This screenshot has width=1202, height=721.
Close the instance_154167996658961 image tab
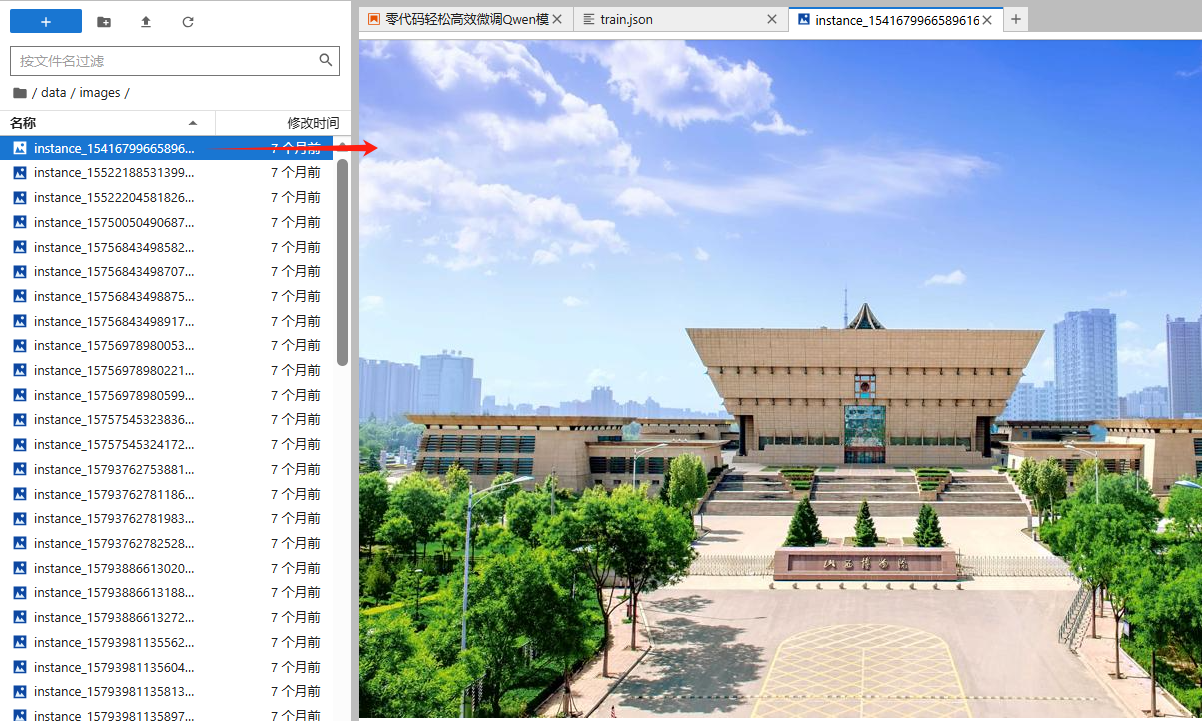[988, 19]
